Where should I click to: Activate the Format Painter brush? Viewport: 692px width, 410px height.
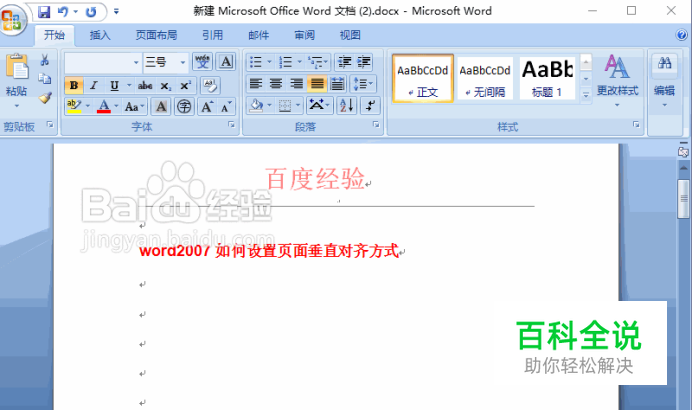tap(45, 98)
